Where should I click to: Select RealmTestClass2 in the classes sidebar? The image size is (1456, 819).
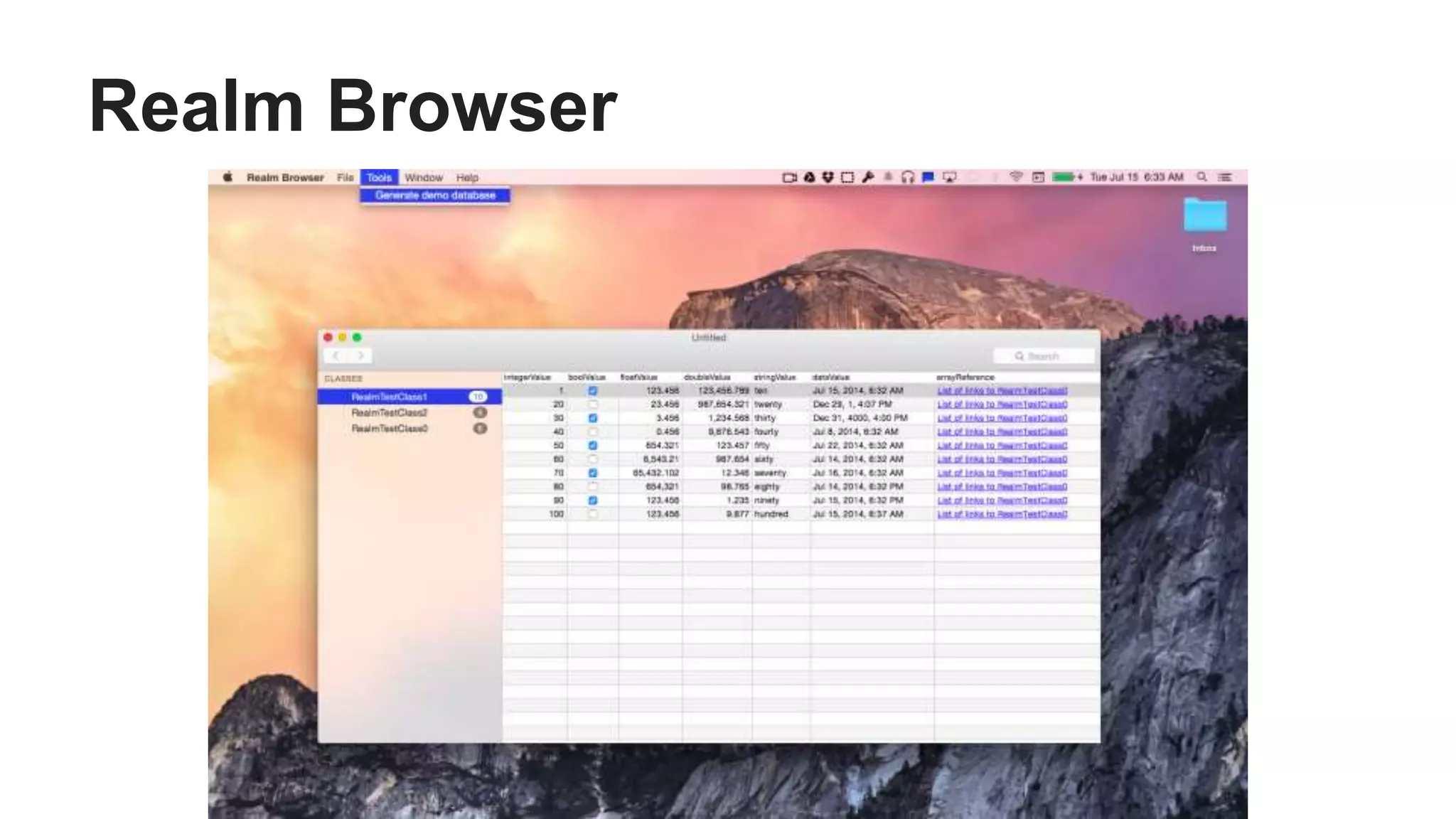click(389, 412)
